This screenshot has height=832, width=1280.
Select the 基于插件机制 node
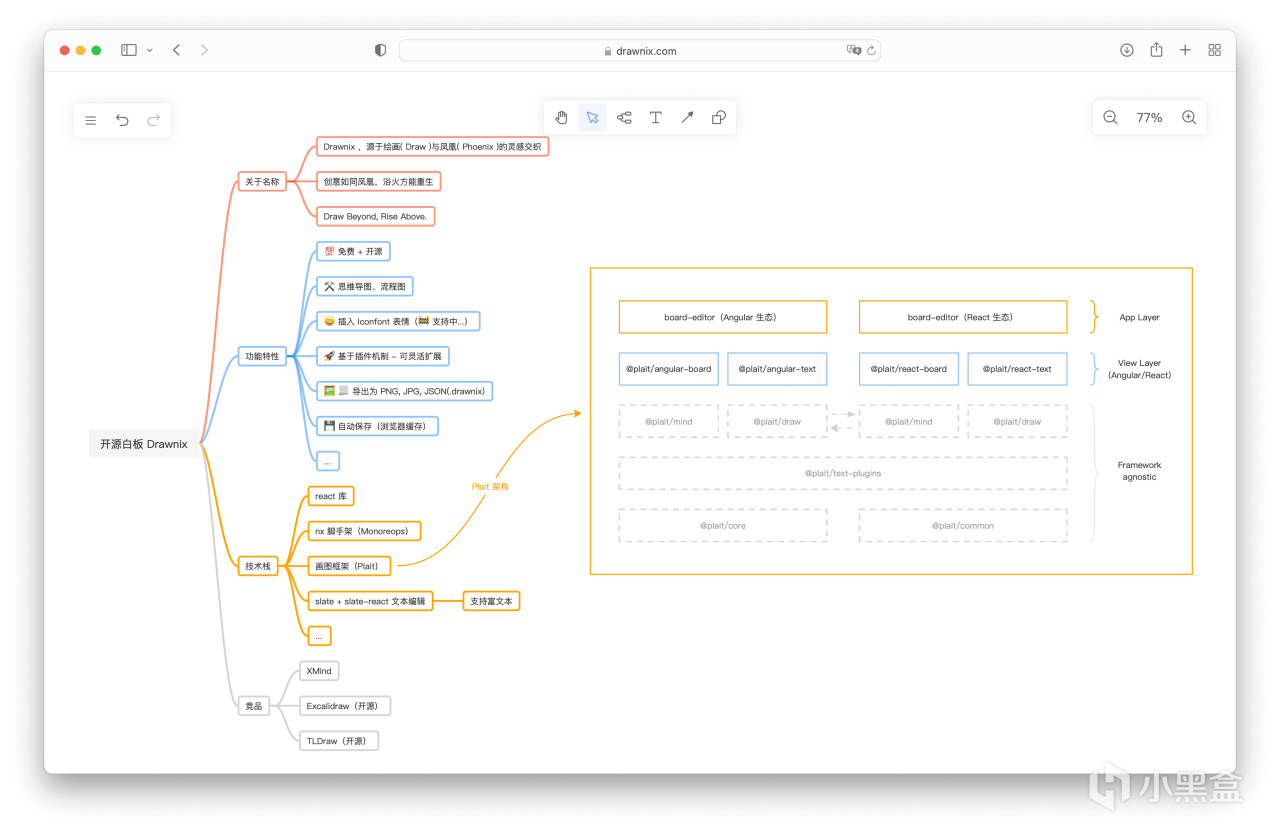point(382,356)
